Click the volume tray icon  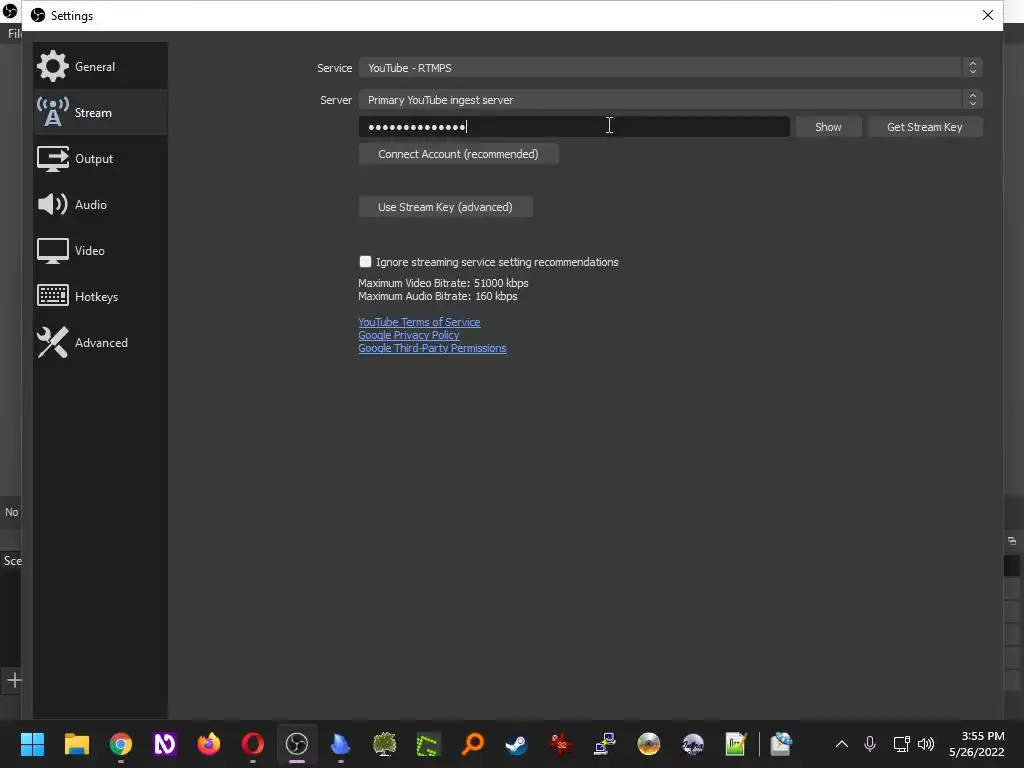[925, 744]
